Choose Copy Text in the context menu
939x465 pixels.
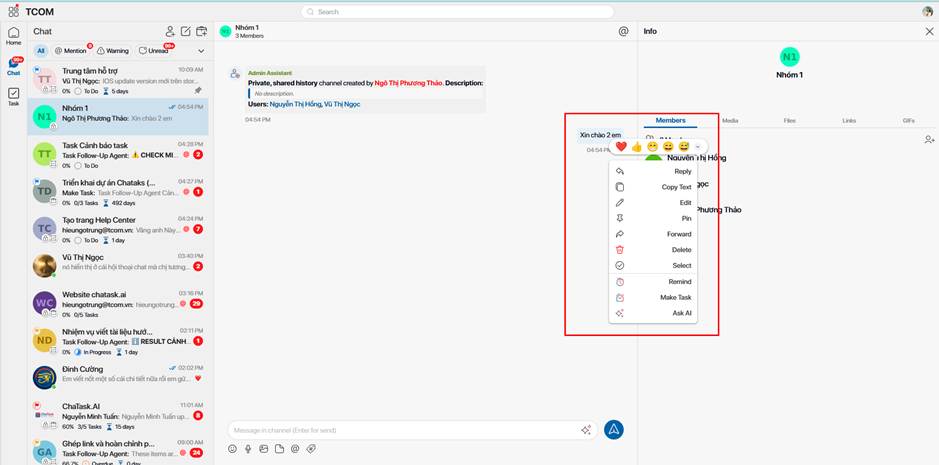coord(653,187)
